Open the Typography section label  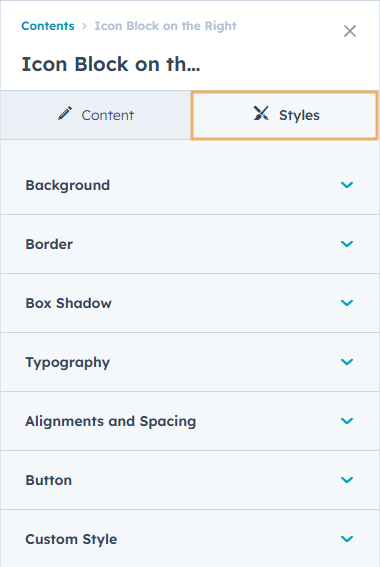coord(68,362)
